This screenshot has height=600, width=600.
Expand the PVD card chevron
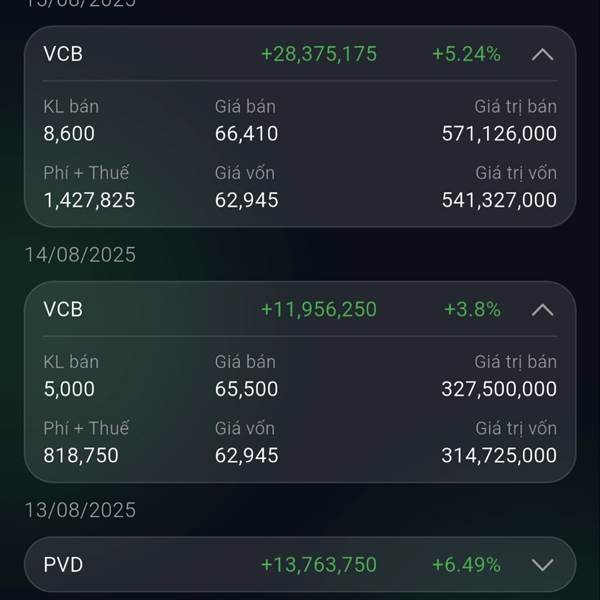(542, 565)
